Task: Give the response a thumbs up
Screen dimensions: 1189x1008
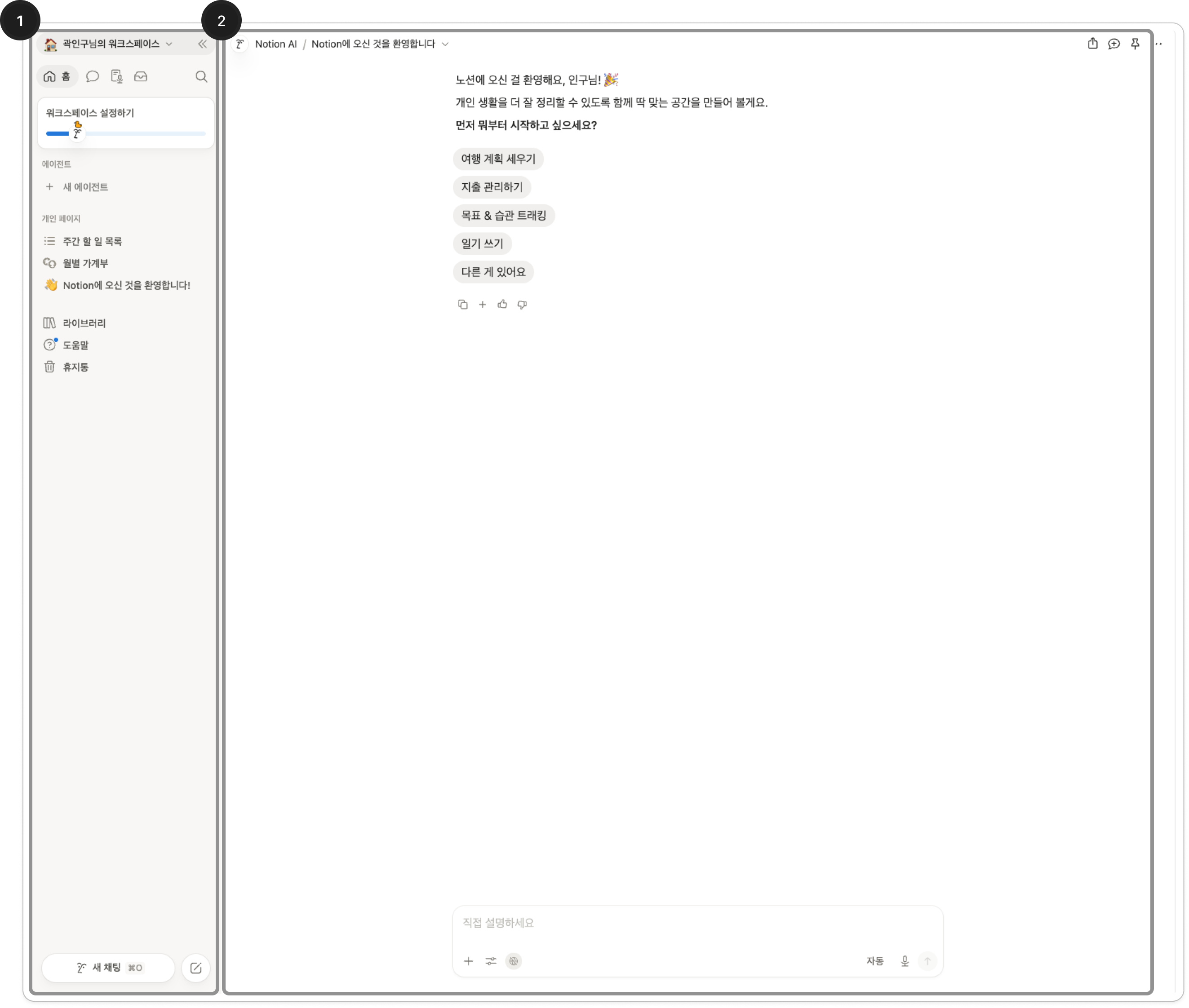Action: pyautogui.click(x=502, y=305)
